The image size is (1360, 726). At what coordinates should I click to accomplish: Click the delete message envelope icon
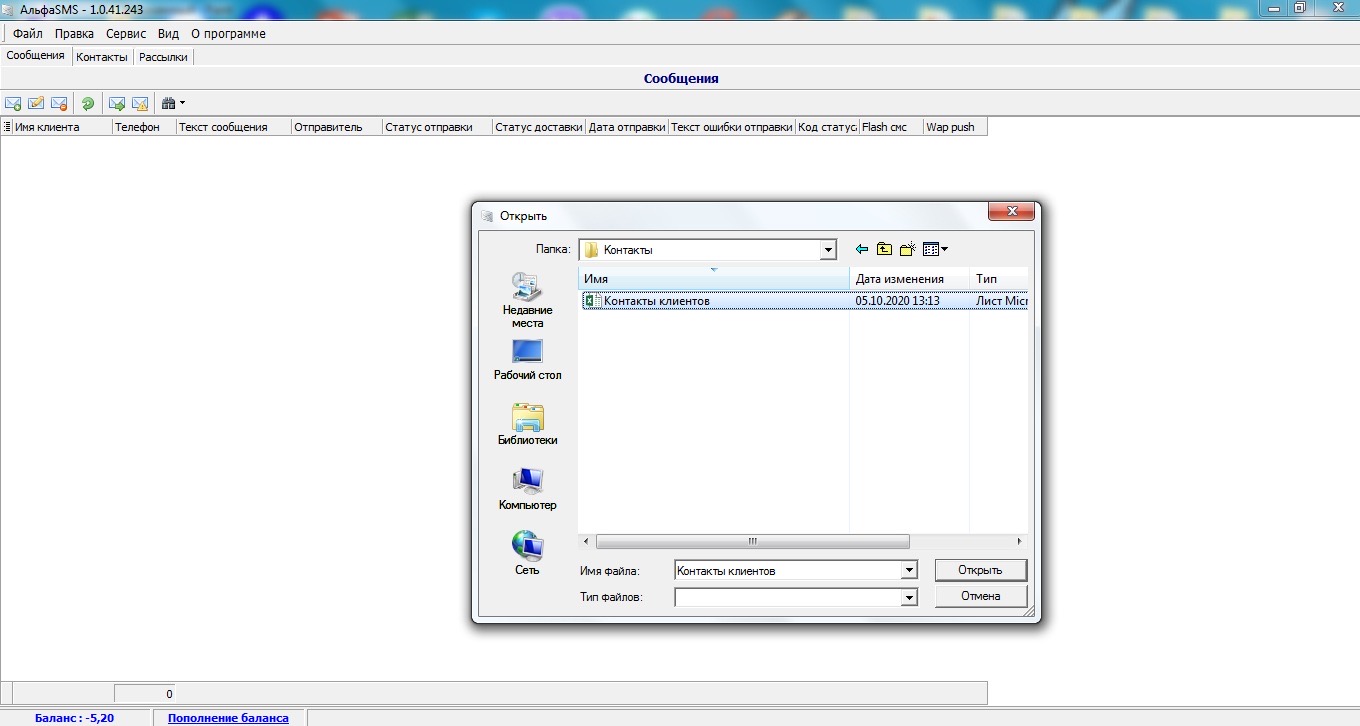[x=59, y=103]
